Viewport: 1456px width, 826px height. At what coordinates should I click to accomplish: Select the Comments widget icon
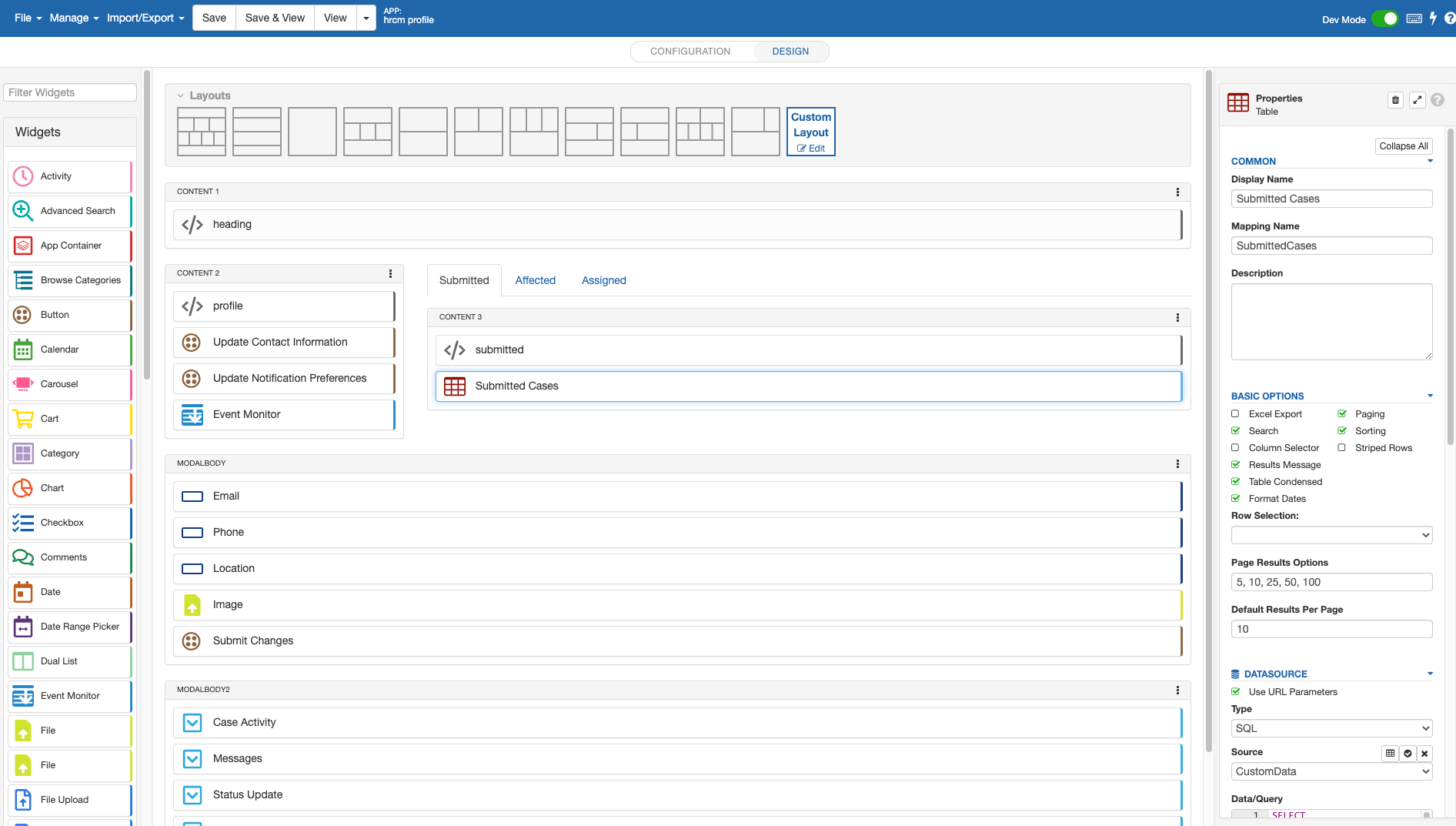(23, 557)
